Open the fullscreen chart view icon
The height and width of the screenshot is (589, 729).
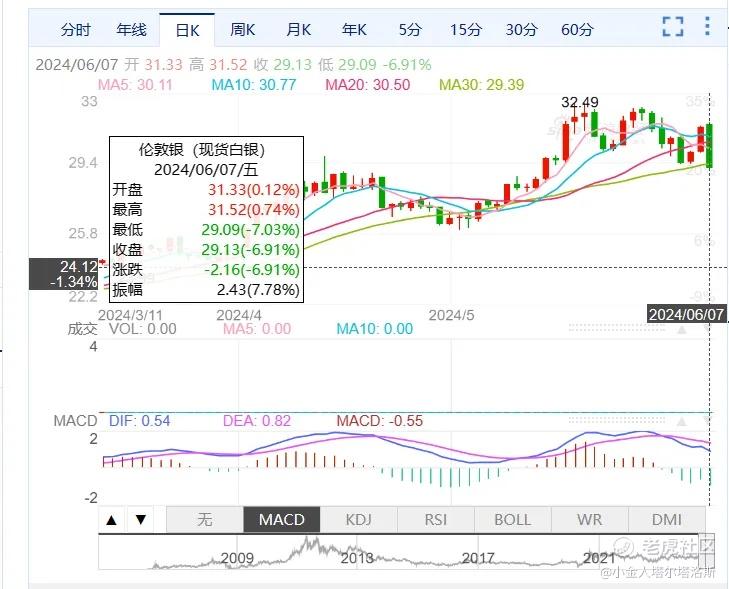tap(673, 26)
